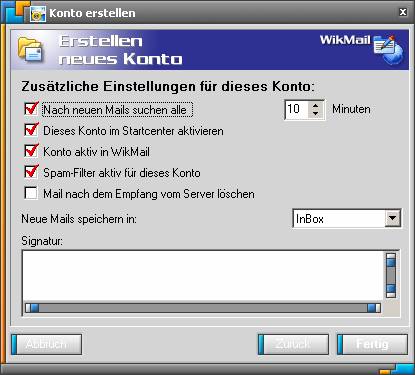Viewport: 415px width, 375px height.
Task: Increase the minutes interval with up arrow
Action: pyautogui.click(x=315, y=105)
